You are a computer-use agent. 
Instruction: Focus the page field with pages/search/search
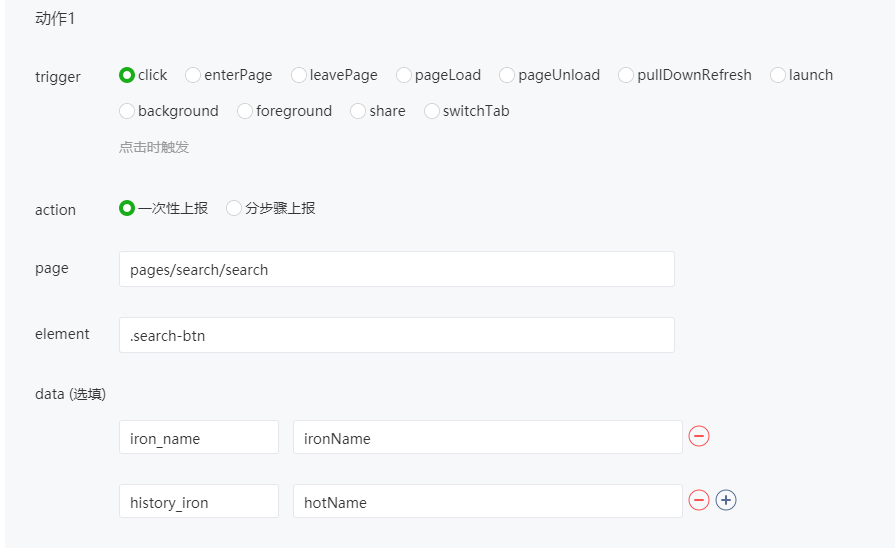point(397,269)
